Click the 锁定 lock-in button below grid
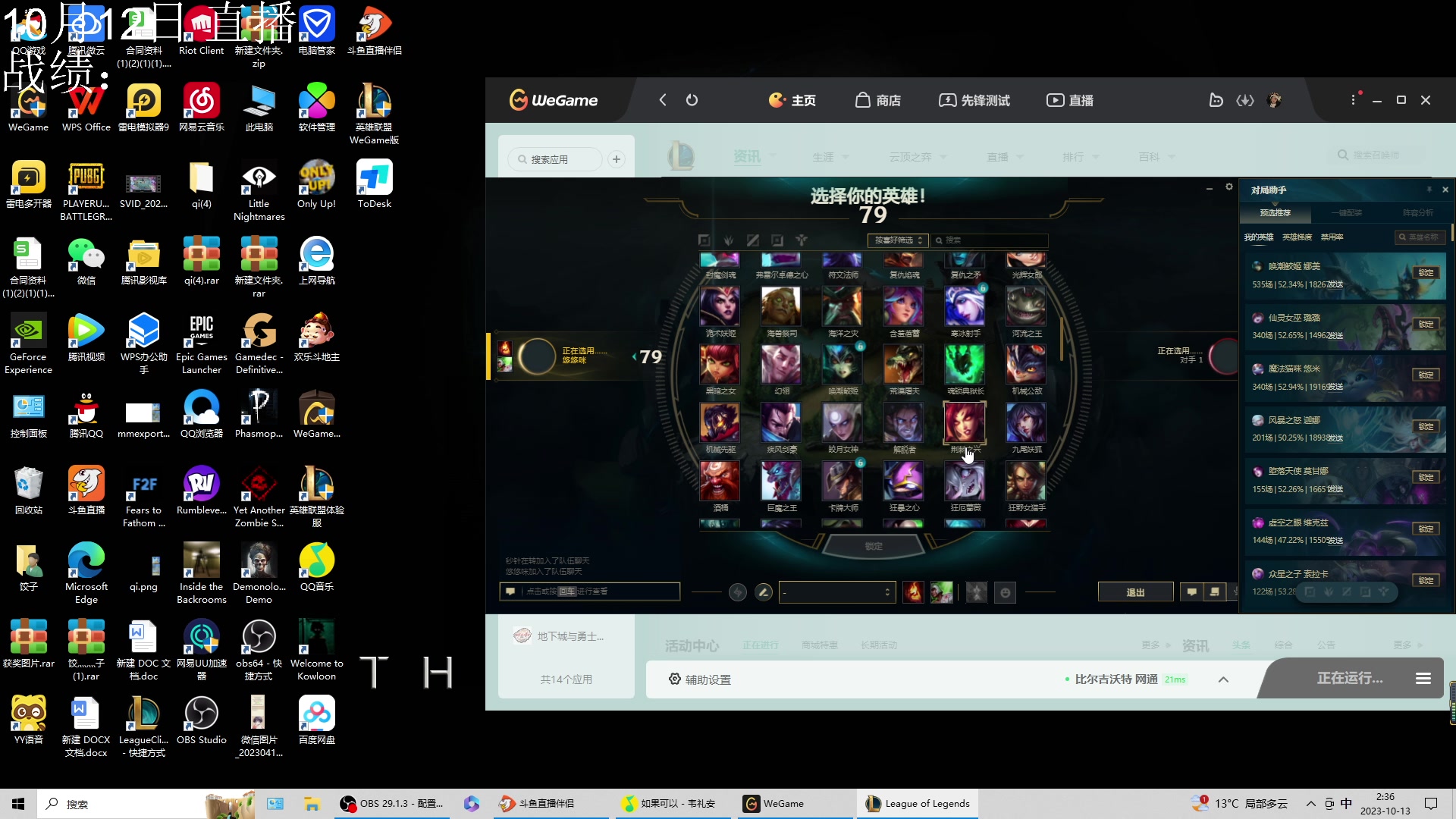The height and width of the screenshot is (819, 1456). [x=874, y=546]
